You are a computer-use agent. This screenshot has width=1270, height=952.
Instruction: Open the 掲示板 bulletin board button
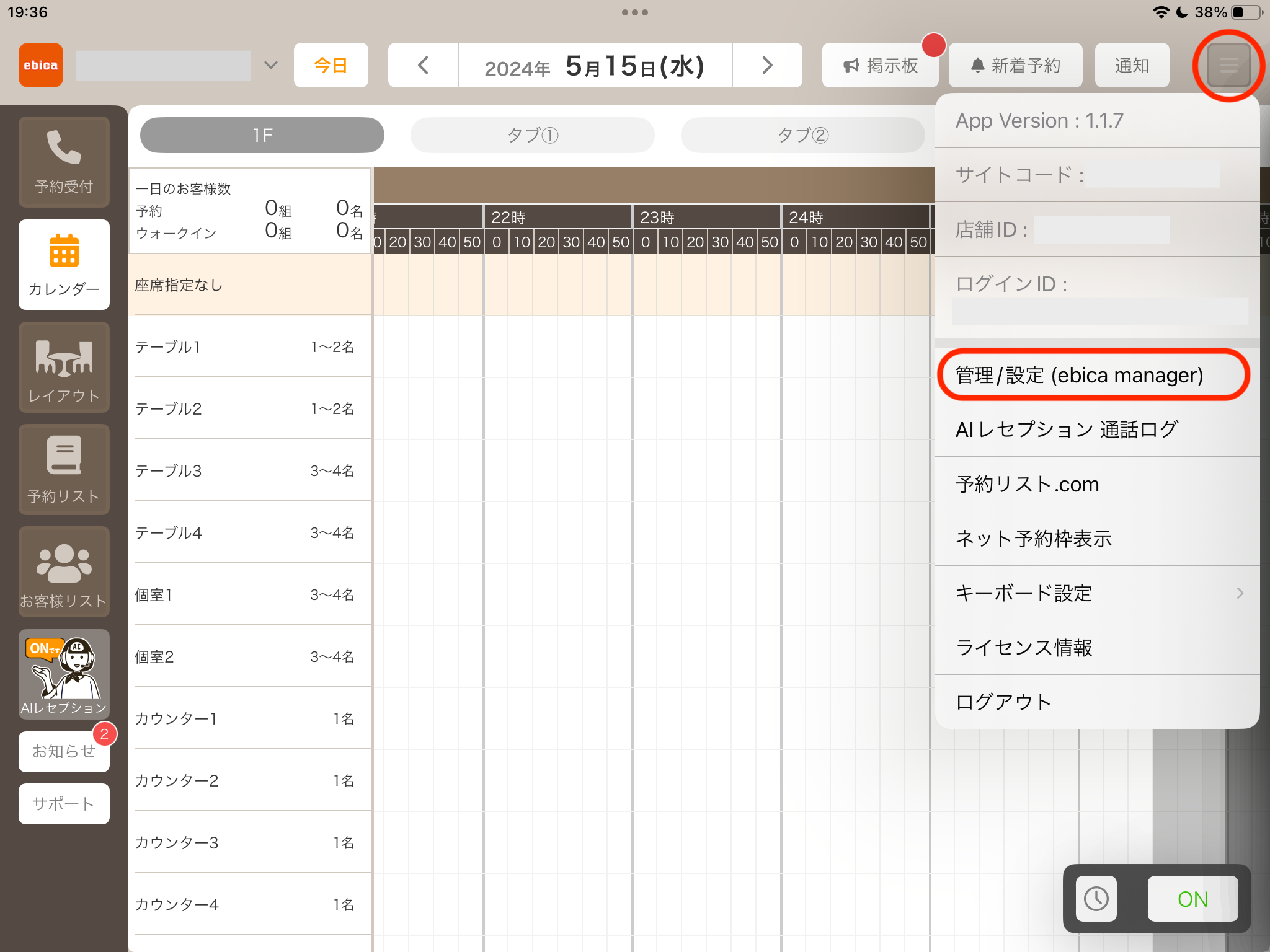pos(881,65)
